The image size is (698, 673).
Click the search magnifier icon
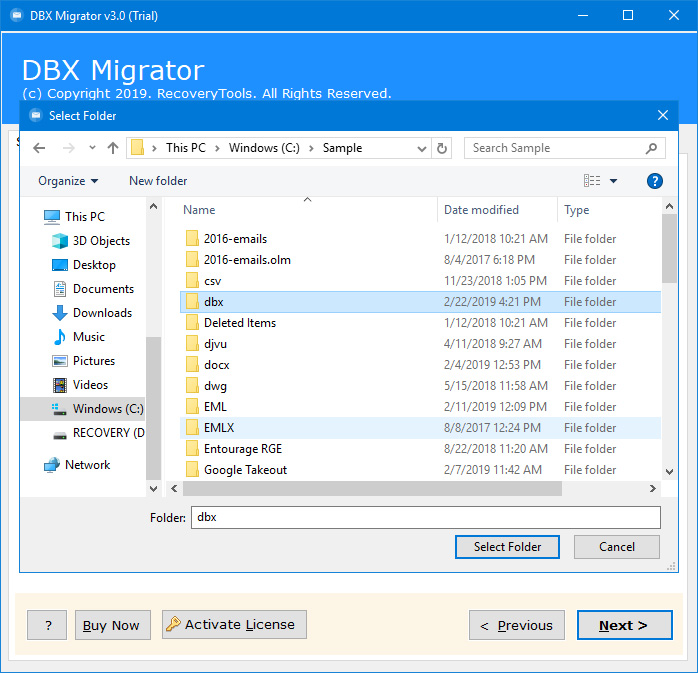[x=652, y=148]
